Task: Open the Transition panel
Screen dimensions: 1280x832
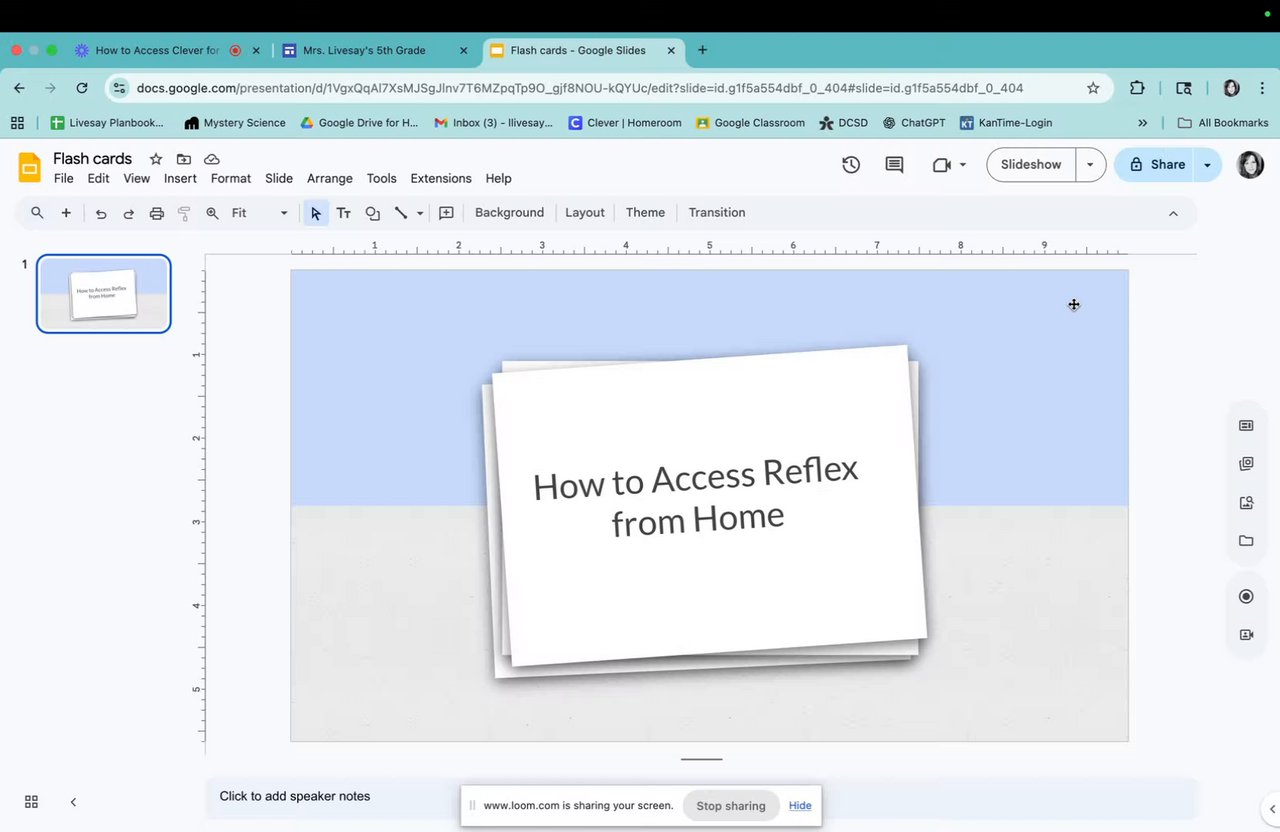Action: coord(717,213)
